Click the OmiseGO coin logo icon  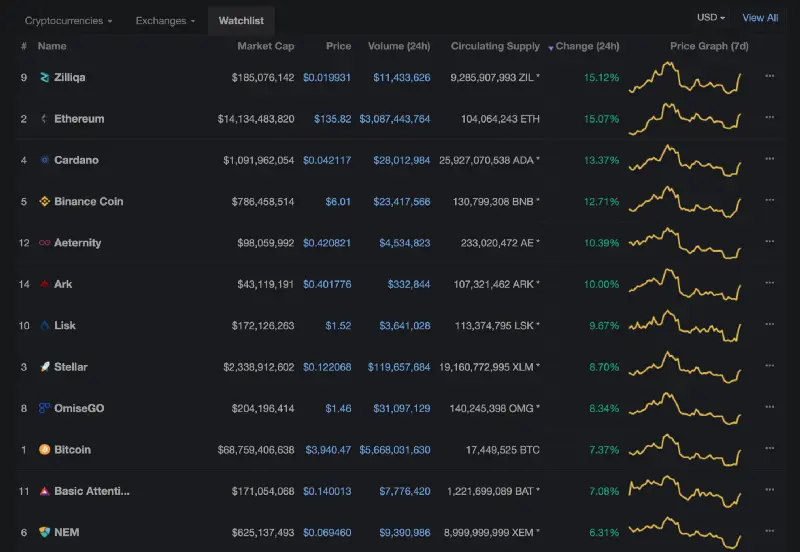tap(44, 408)
